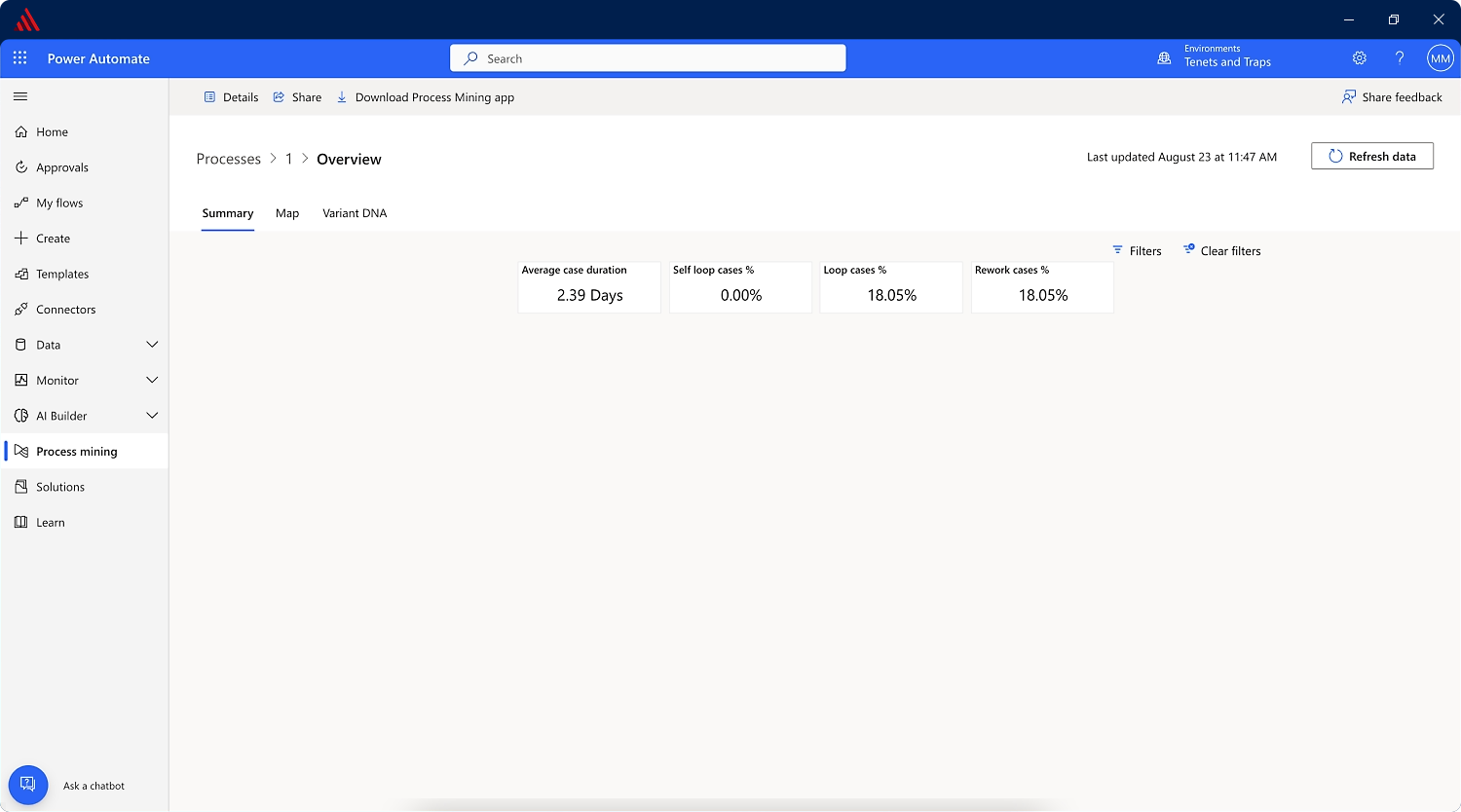Click the Environments globe icon

tap(1164, 58)
